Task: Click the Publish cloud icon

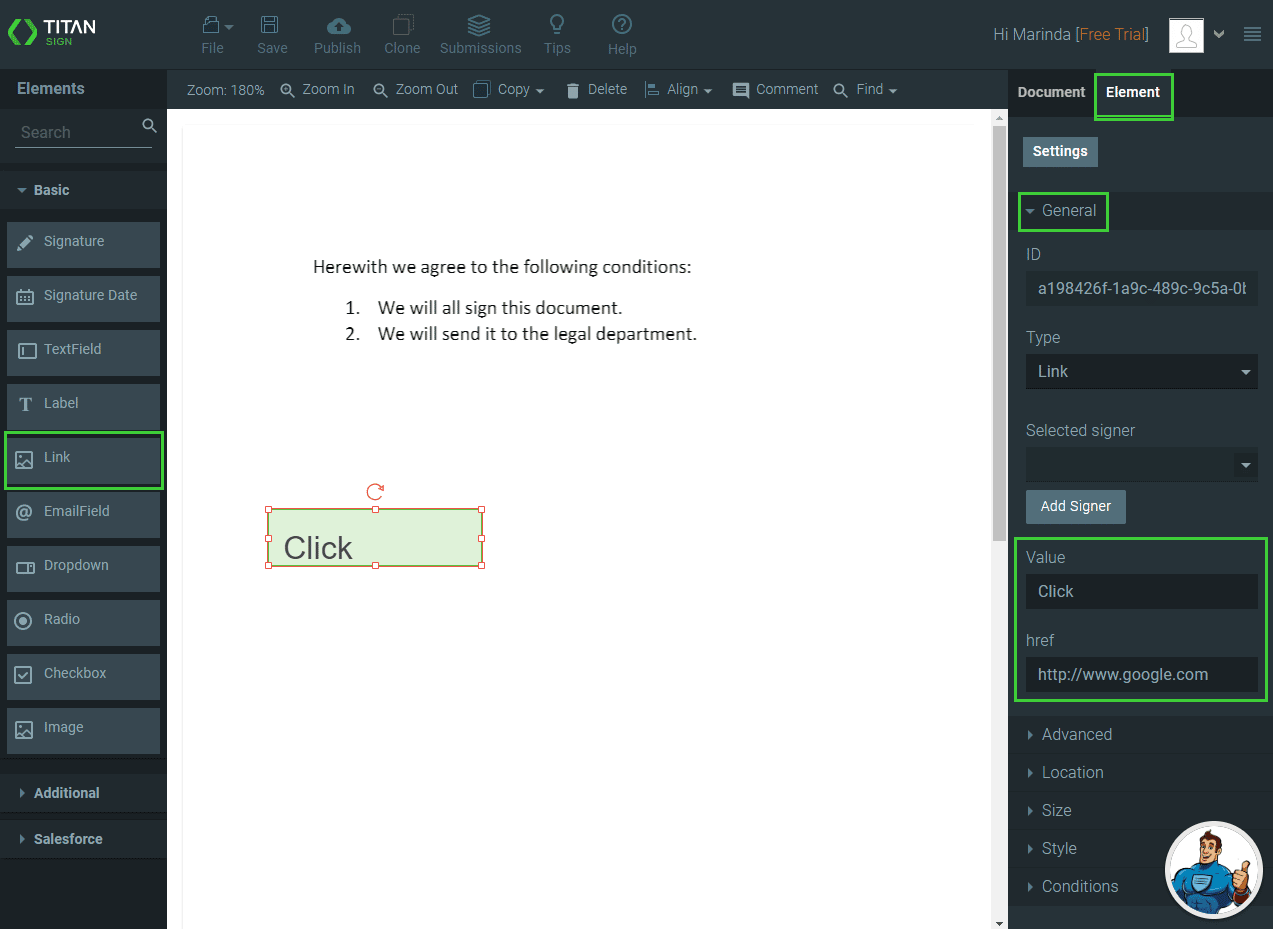Action: [x=338, y=26]
